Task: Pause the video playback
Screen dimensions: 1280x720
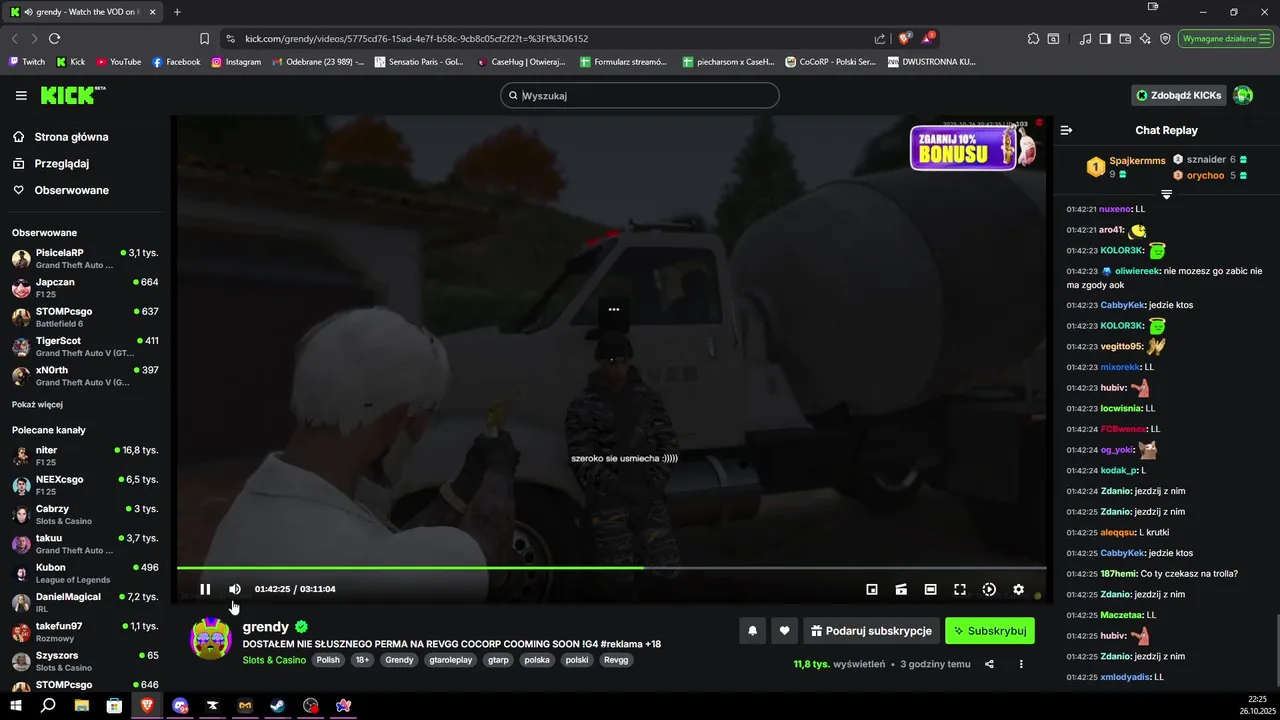Action: click(205, 589)
